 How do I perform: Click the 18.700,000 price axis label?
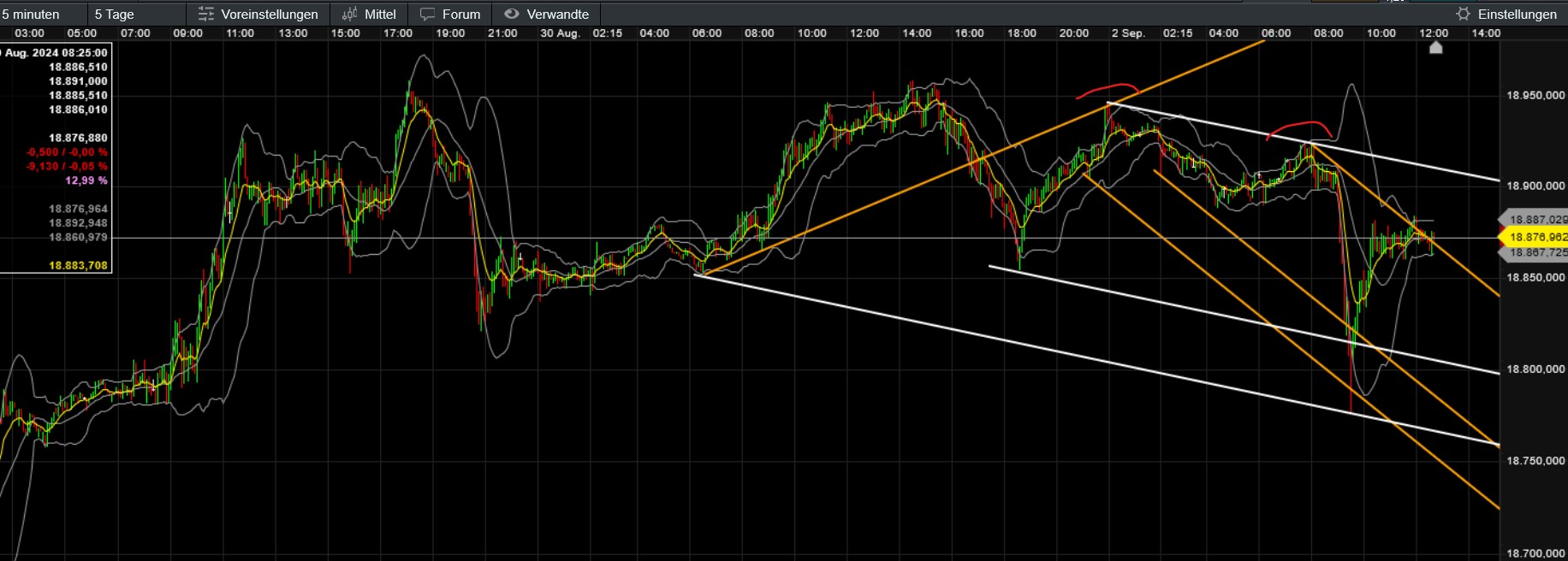(x=1535, y=553)
